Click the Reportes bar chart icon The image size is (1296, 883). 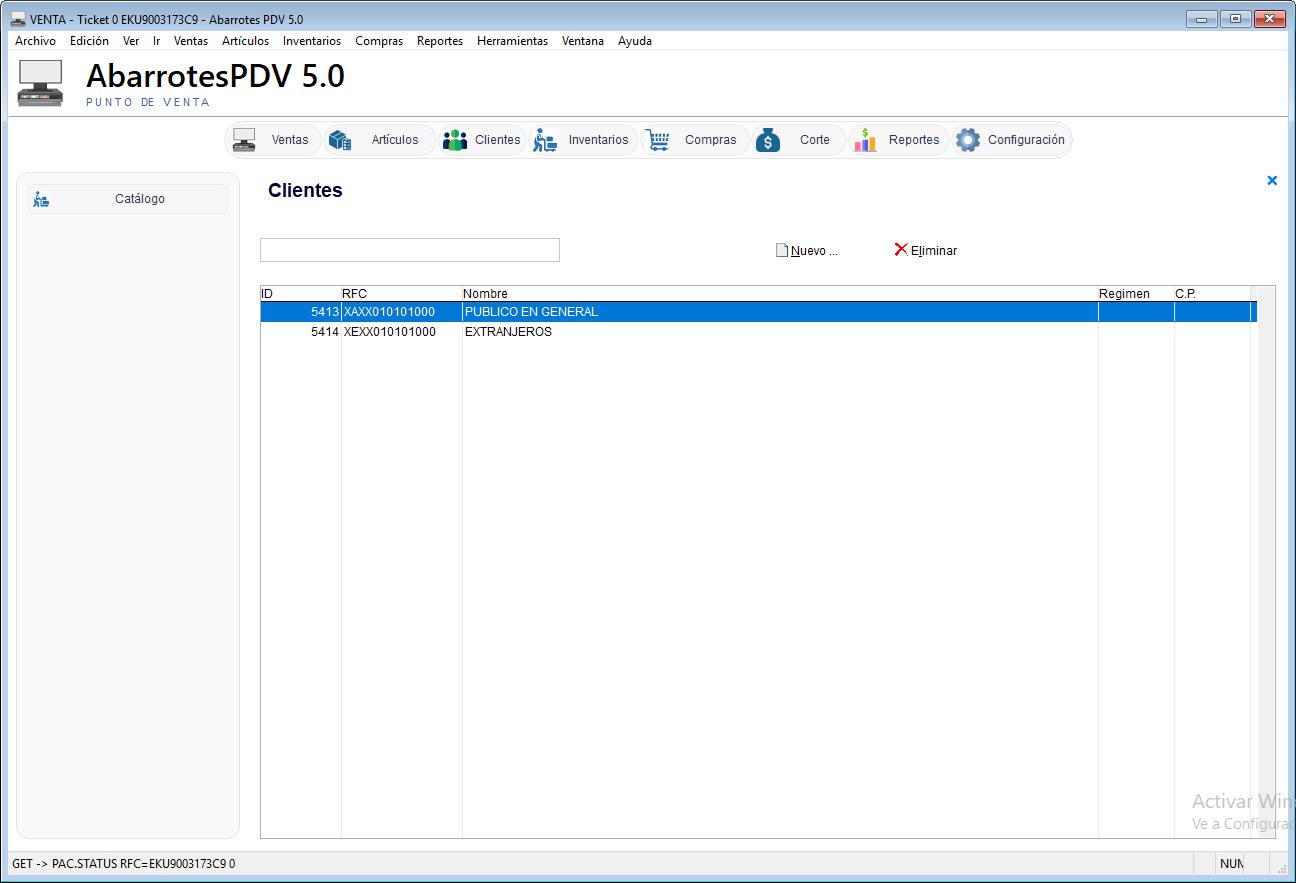[865, 140]
